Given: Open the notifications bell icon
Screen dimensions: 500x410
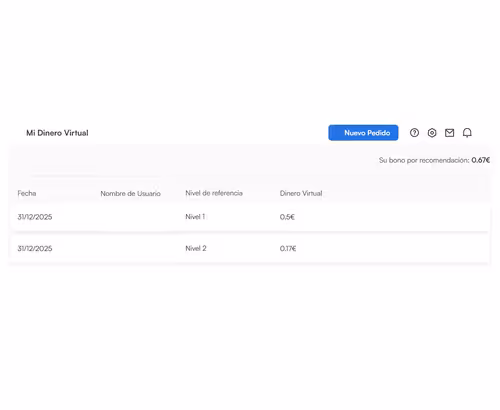Looking at the screenshot, I should click(467, 133).
